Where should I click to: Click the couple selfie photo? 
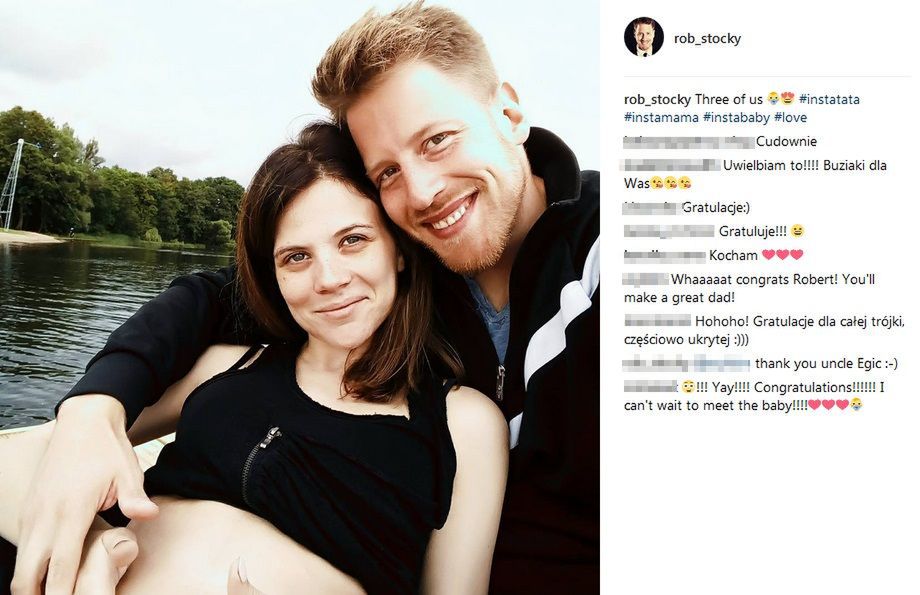(x=300, y=298)
